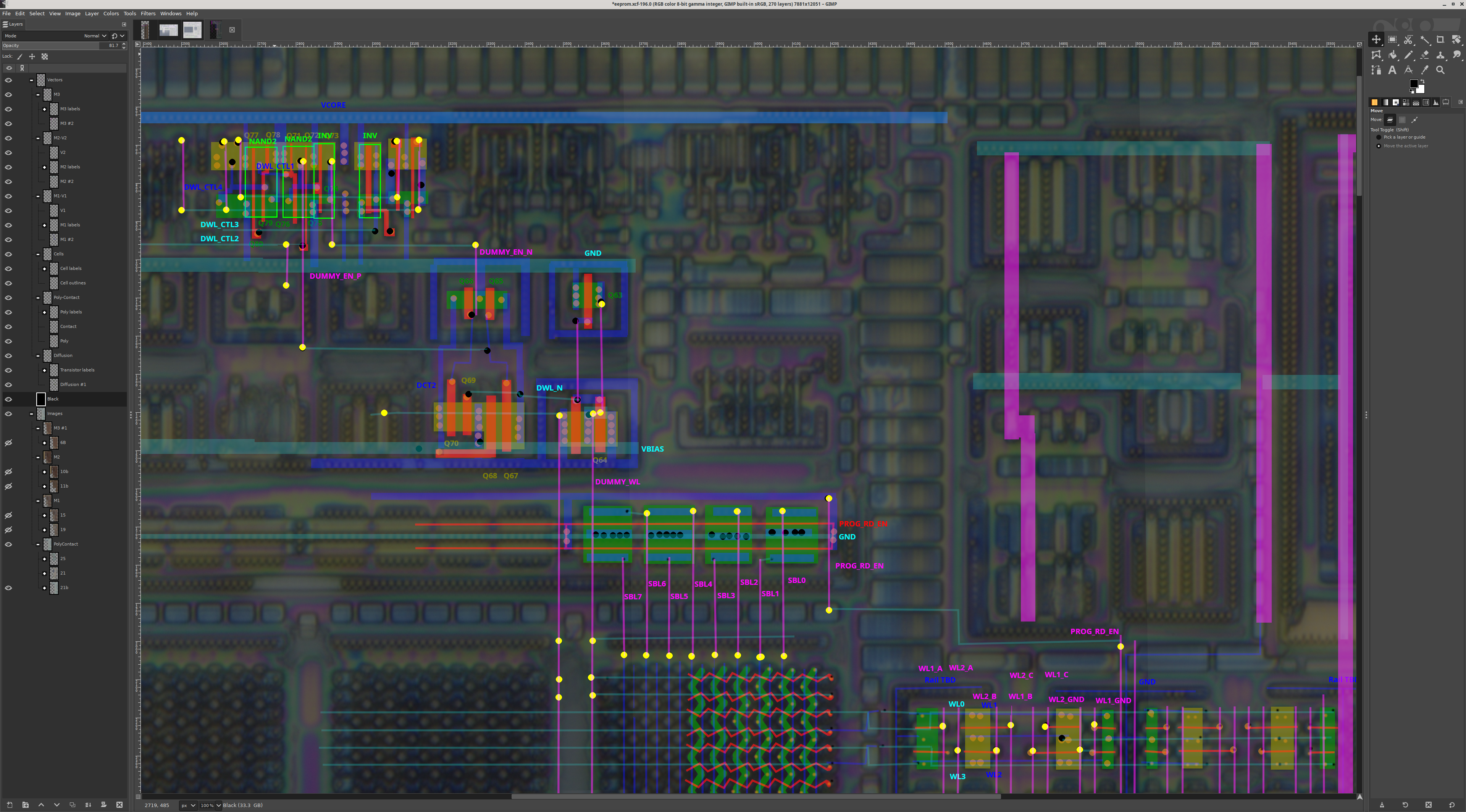
Task: Open the px units dropdown
Action: pos(188,805)
